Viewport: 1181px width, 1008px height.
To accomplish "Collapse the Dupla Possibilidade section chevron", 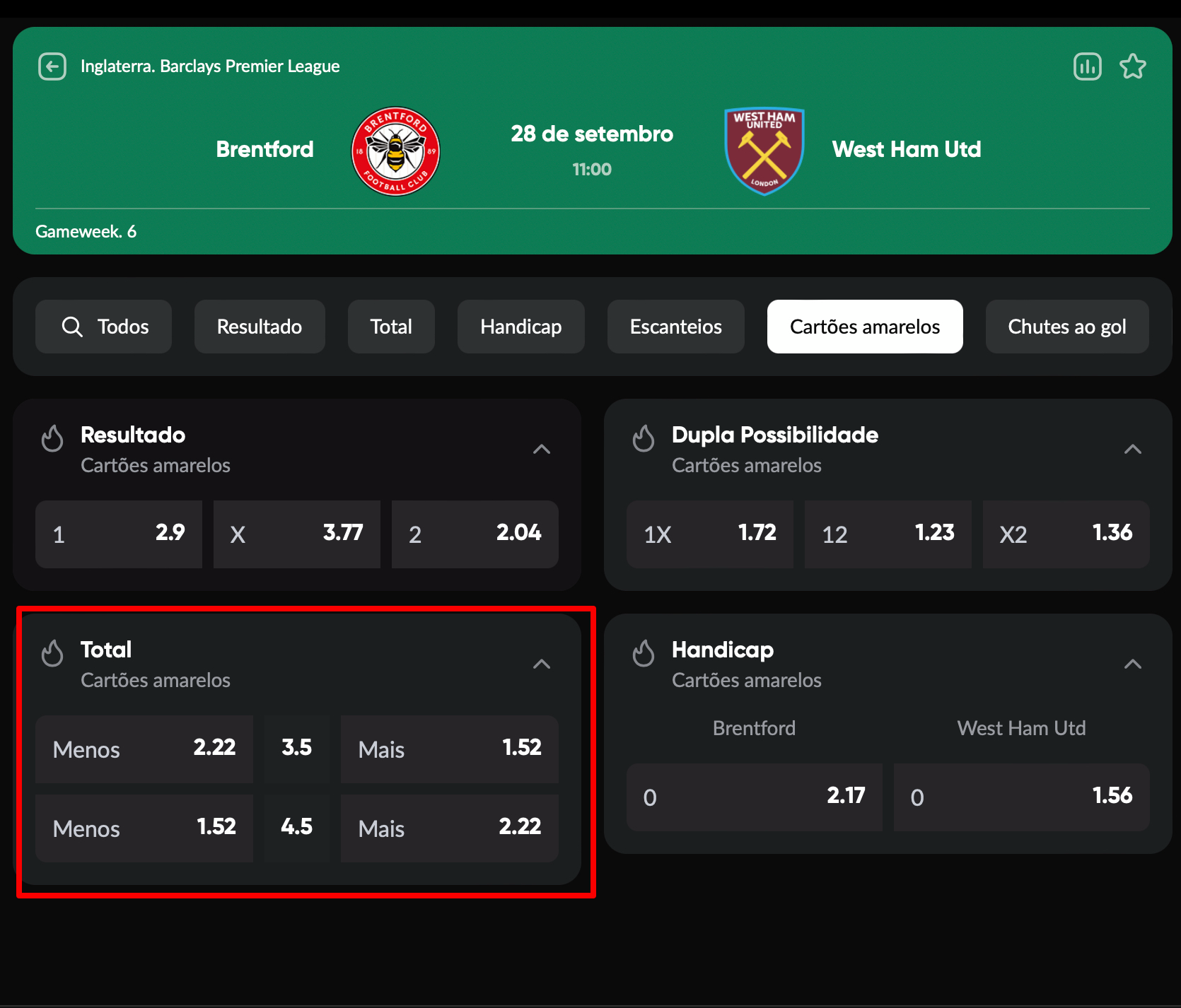I will point(1133,449).
